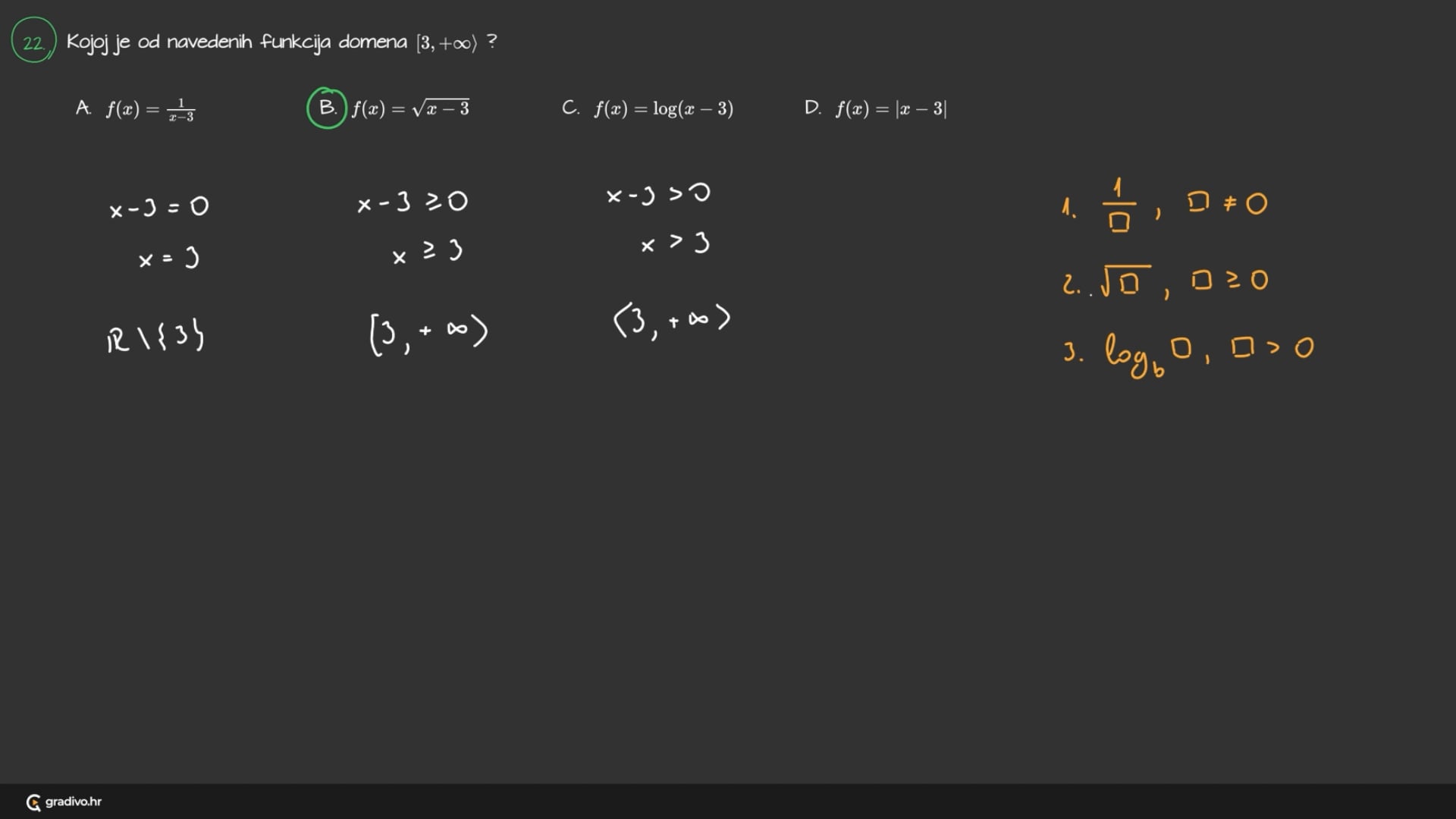
Task: Select the circled answer option B
Action: (x=327, y=108)
